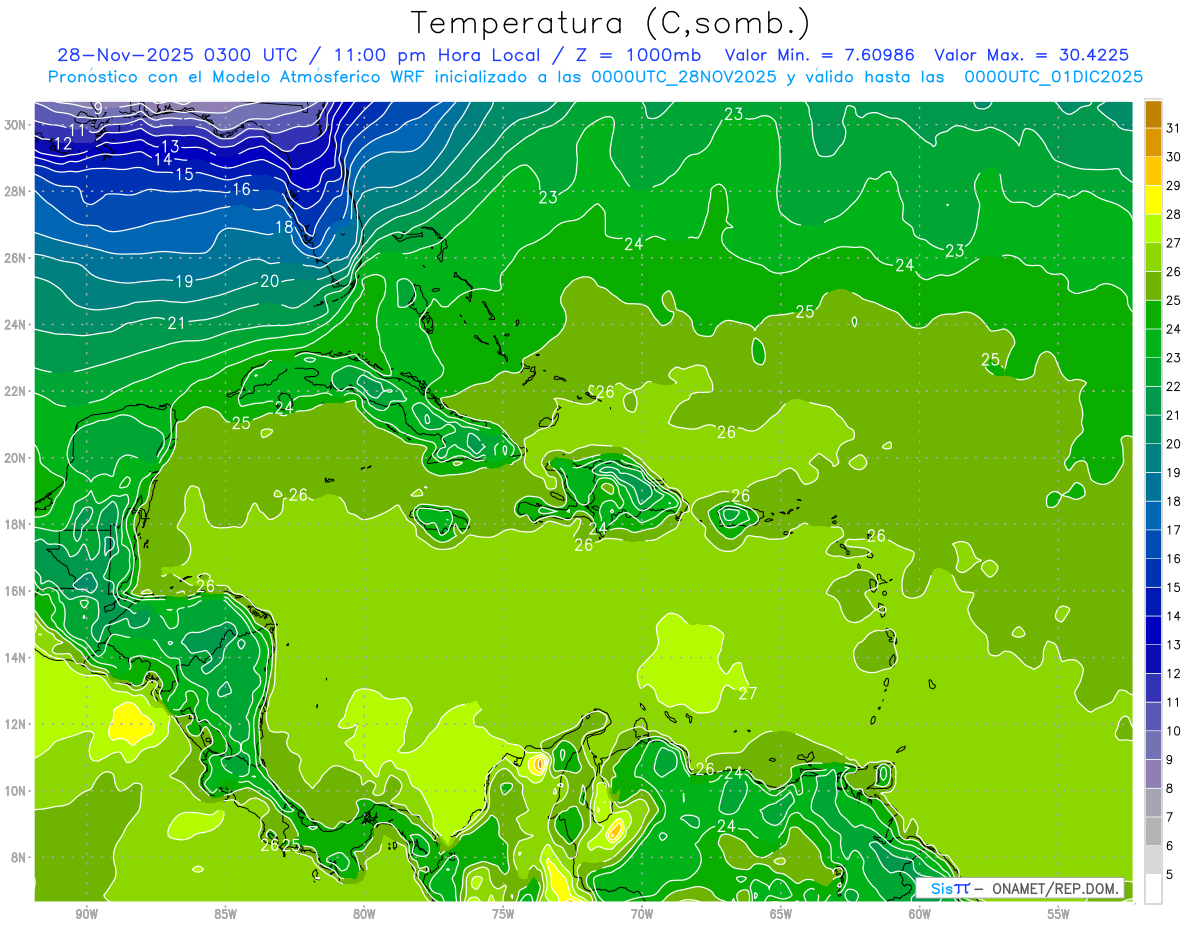Image resolution: width=1200 pixels, height=927 pixels.
Task: Click the '14N' latitude axis label
Action: (x=16, y=657)
